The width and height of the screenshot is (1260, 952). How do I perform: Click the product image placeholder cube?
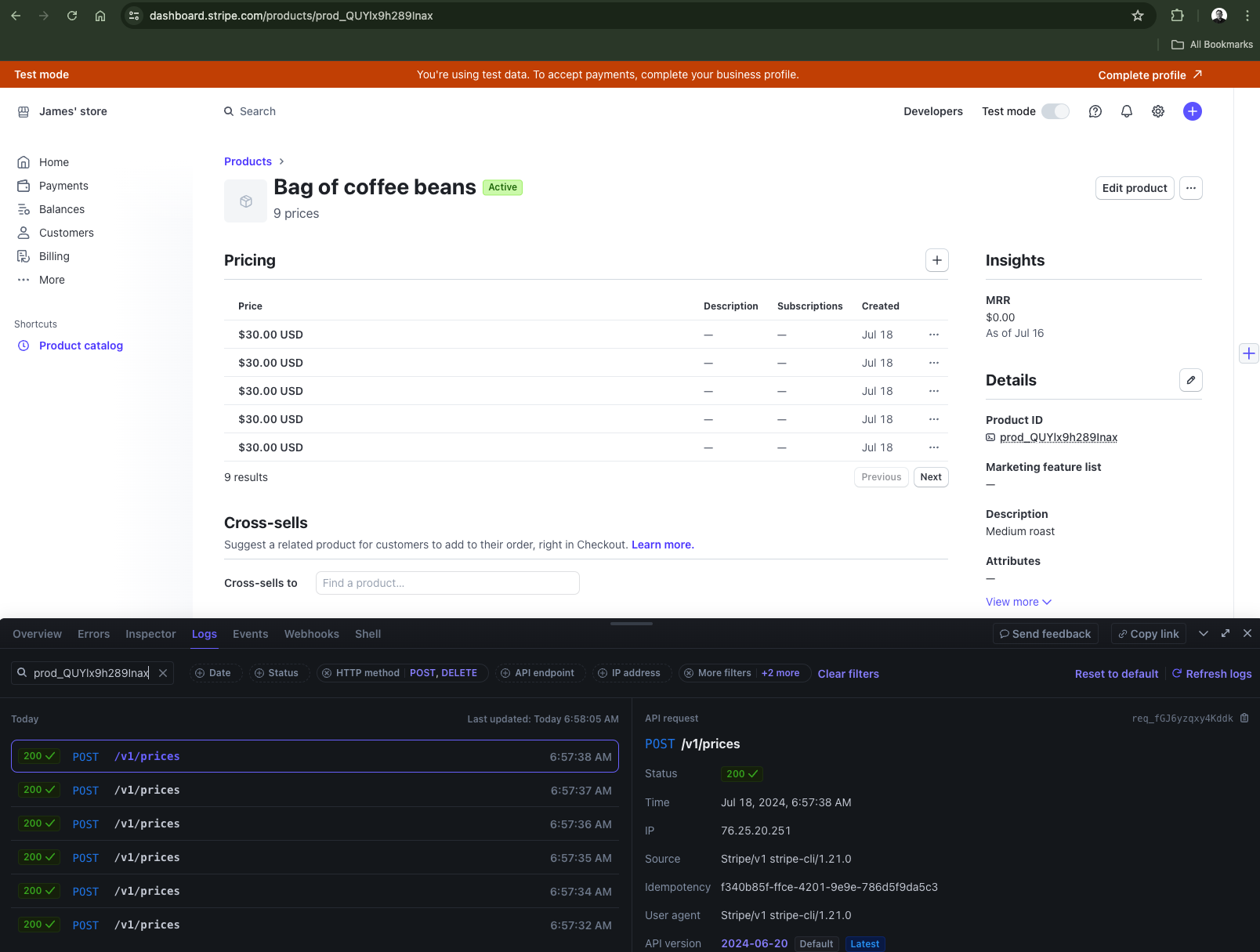click(x=246, y=201)
